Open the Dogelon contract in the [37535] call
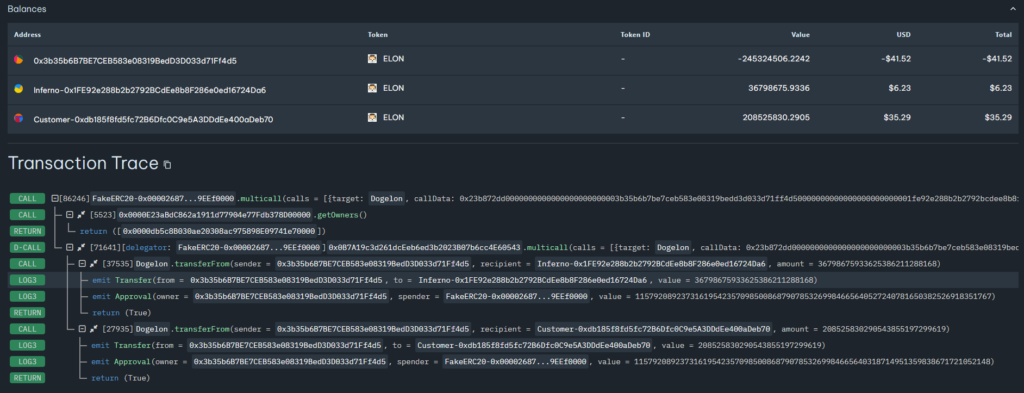Screen dimensions: 1024x393 click(153, 264)
